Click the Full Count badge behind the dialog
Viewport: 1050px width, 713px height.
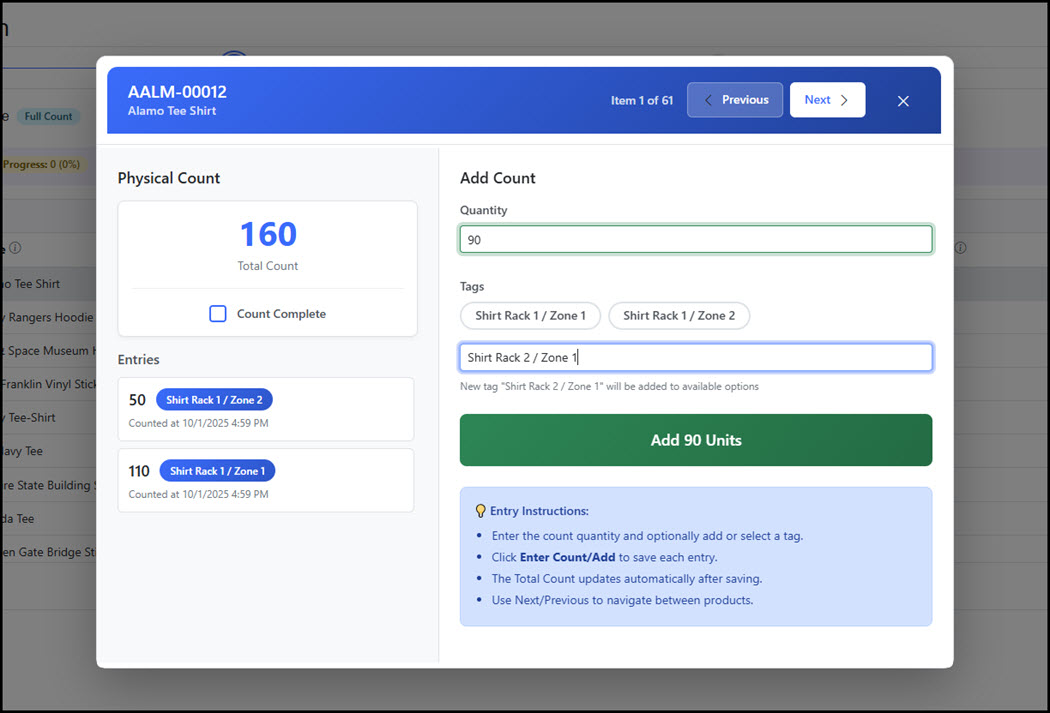coord(48,117)
